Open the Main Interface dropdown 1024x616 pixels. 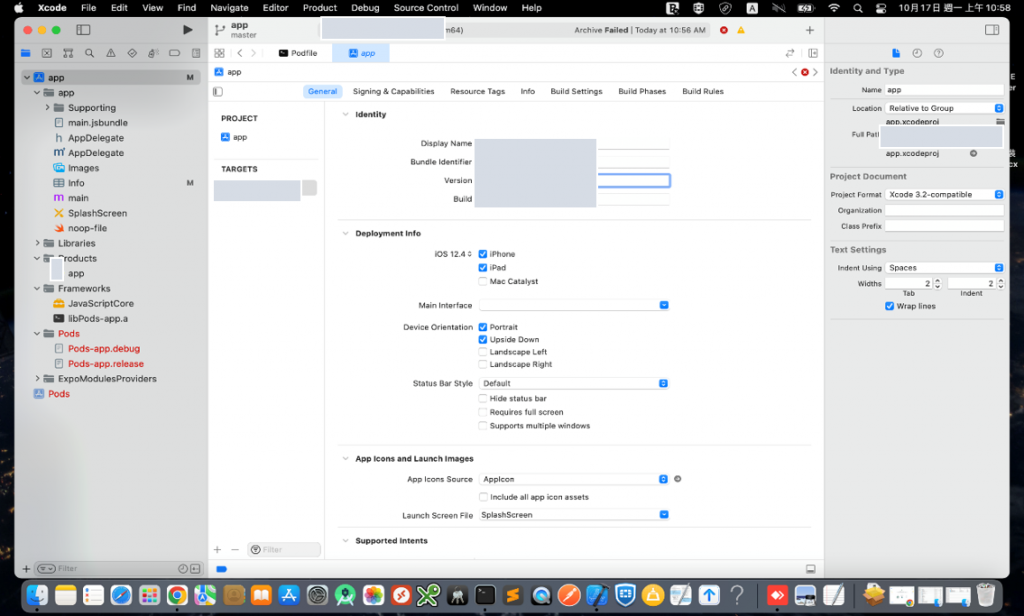pyautogui.click(x=574, y=305)
